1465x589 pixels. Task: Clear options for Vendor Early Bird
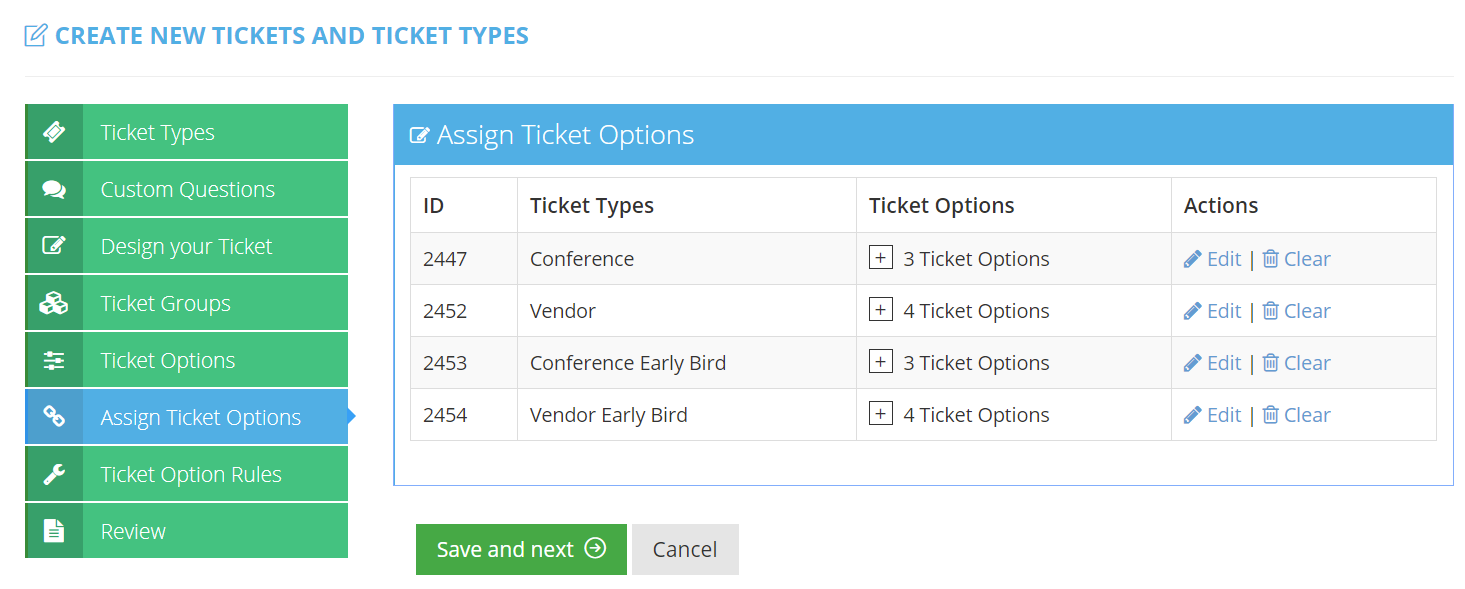[x=1296, y=415]
